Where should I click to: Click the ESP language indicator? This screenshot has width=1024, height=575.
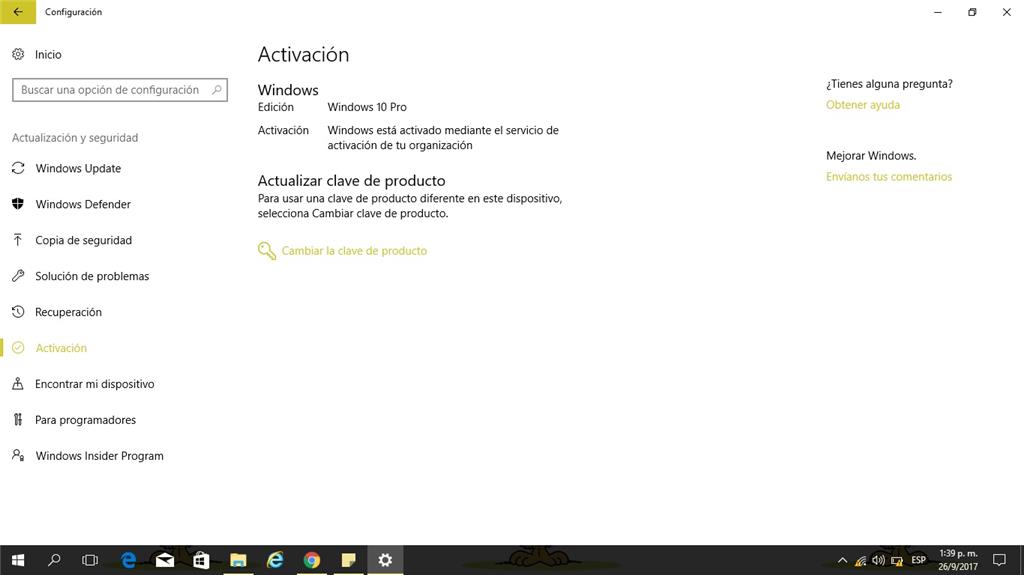point(918,560)
